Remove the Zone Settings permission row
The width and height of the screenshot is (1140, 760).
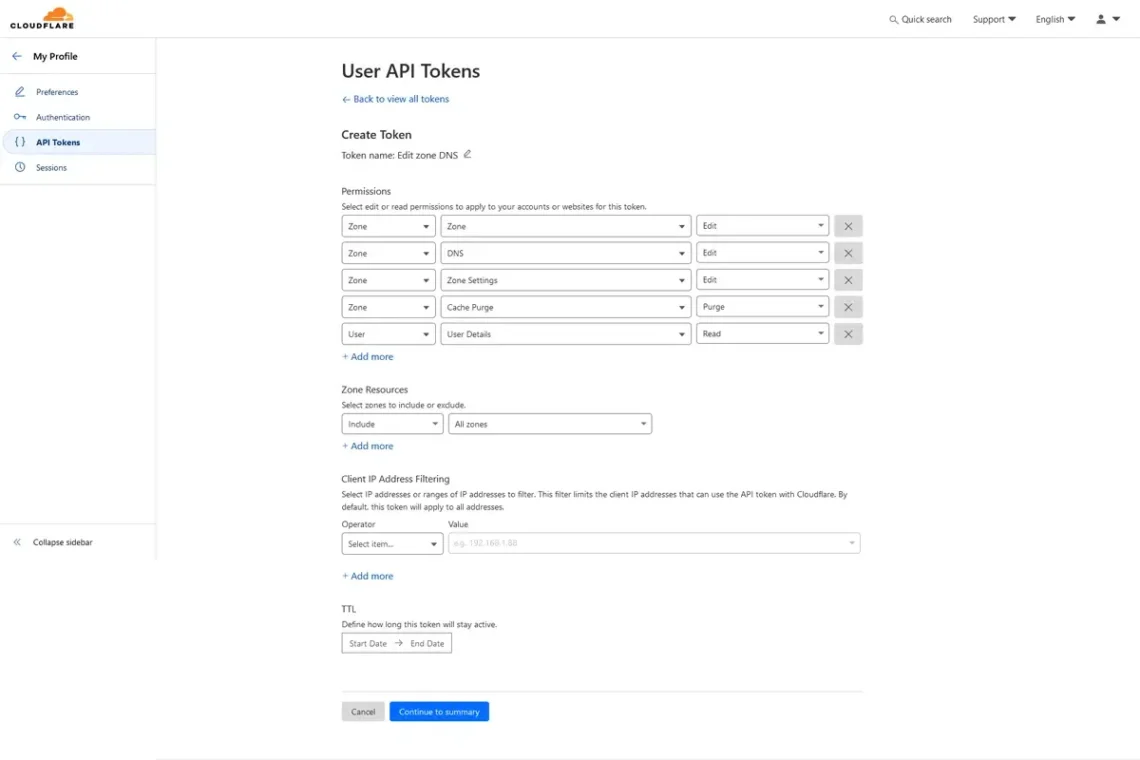point(848,280)
